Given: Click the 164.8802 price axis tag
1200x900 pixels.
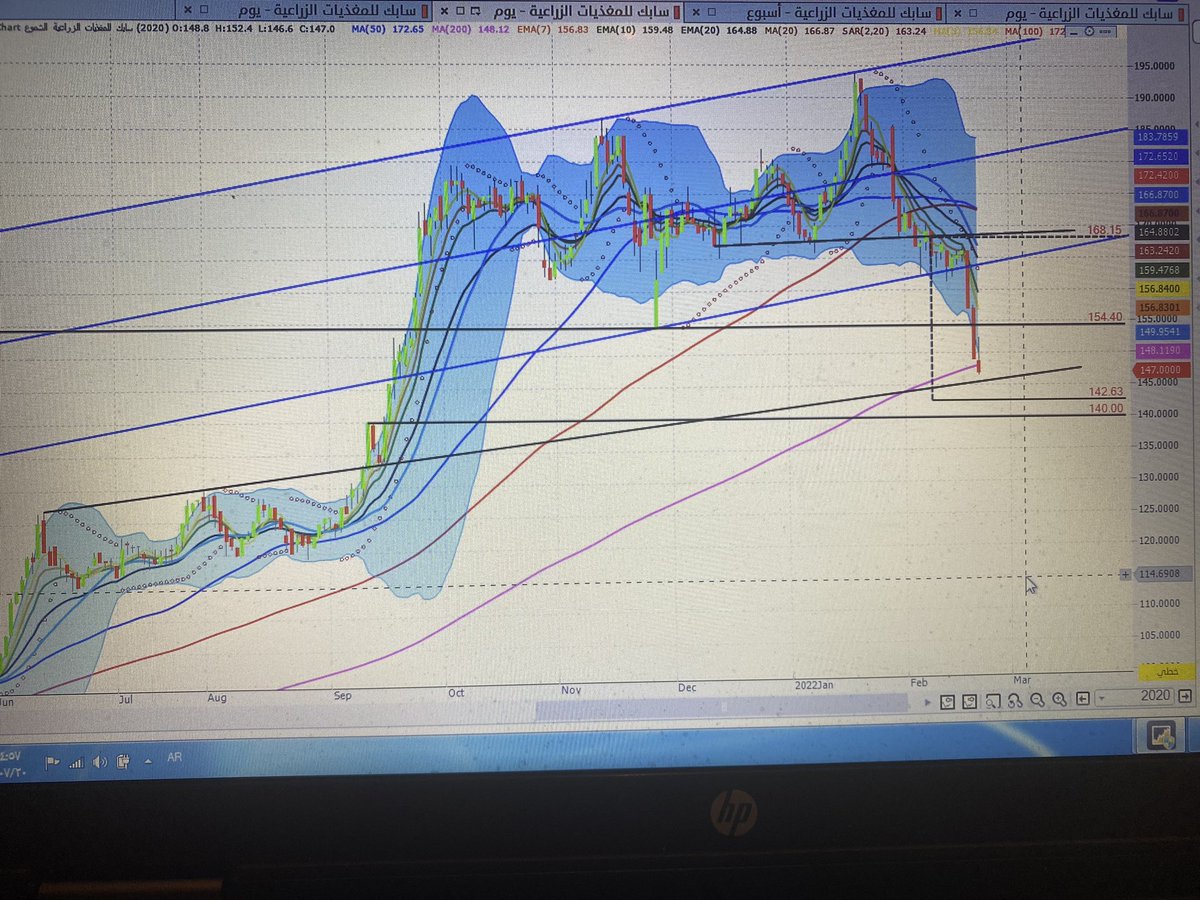Looking at the screenshot, I should [1162, 232].
